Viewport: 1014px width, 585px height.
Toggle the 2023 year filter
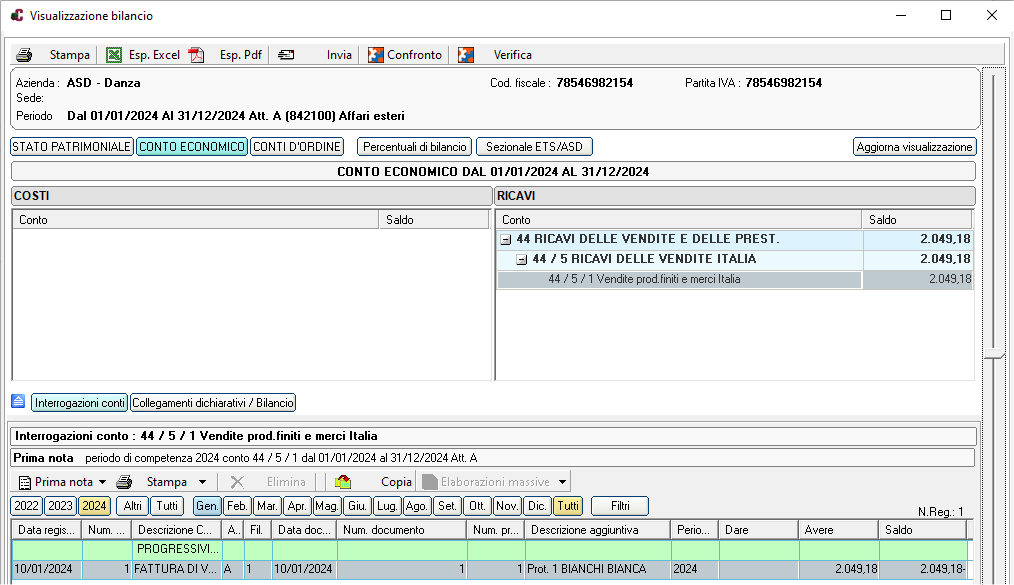[x=61, y=506]
